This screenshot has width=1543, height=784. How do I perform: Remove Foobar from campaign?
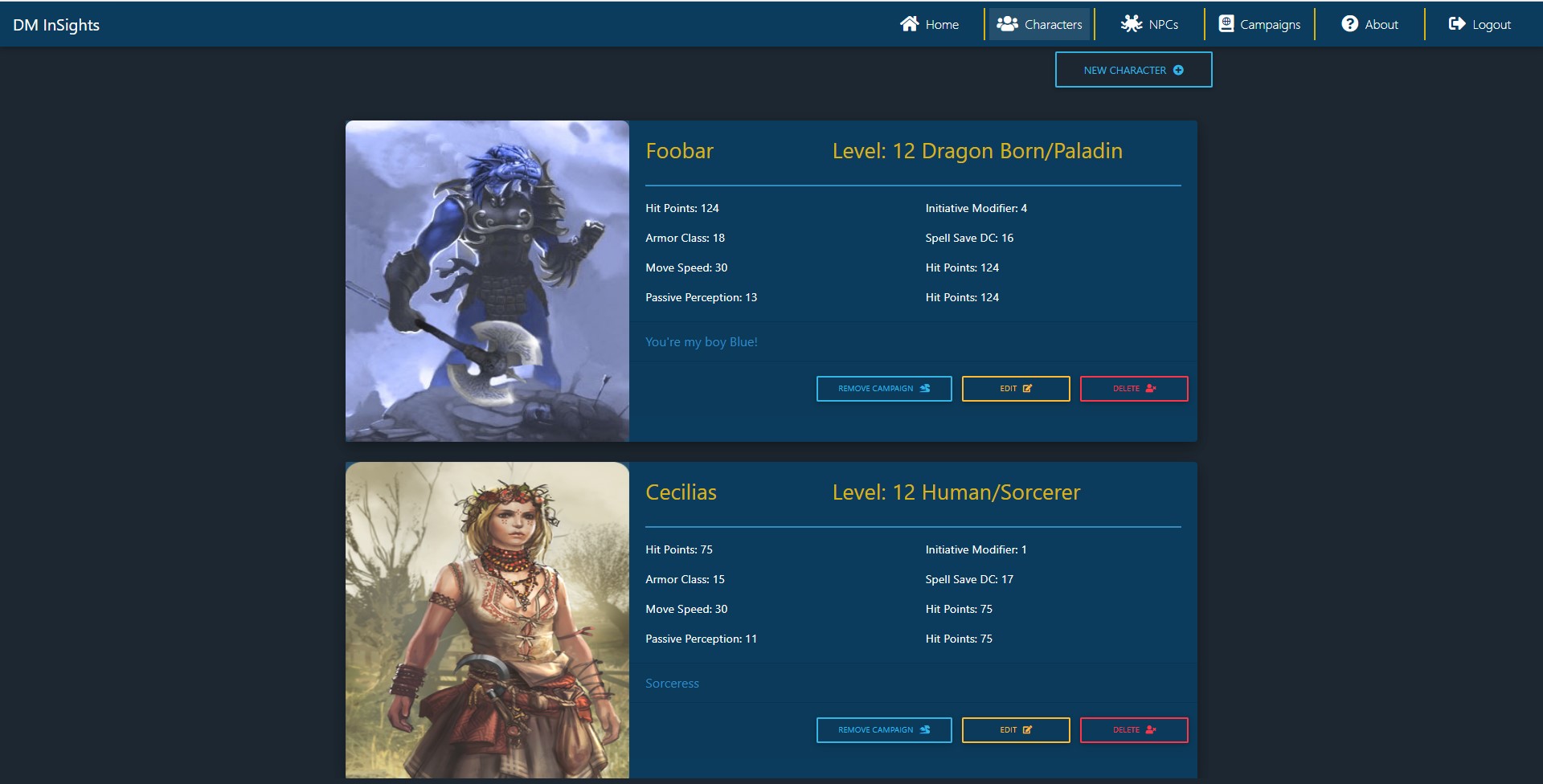tap(884, 389)
